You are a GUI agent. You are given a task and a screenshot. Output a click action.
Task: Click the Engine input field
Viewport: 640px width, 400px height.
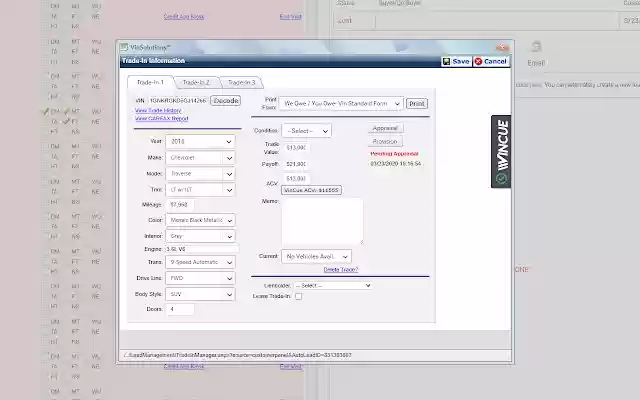coord(202,249)
